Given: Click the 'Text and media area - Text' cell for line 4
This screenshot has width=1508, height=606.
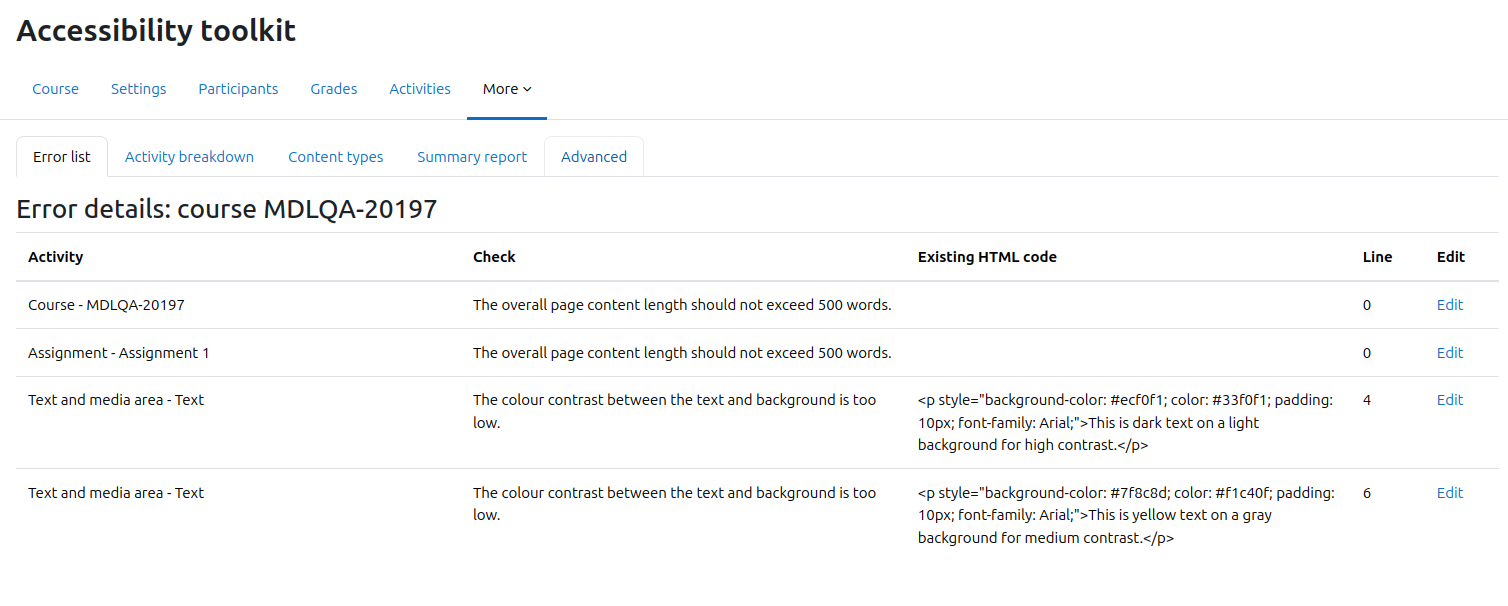Looking at the screenshot, I should (116, 400).
